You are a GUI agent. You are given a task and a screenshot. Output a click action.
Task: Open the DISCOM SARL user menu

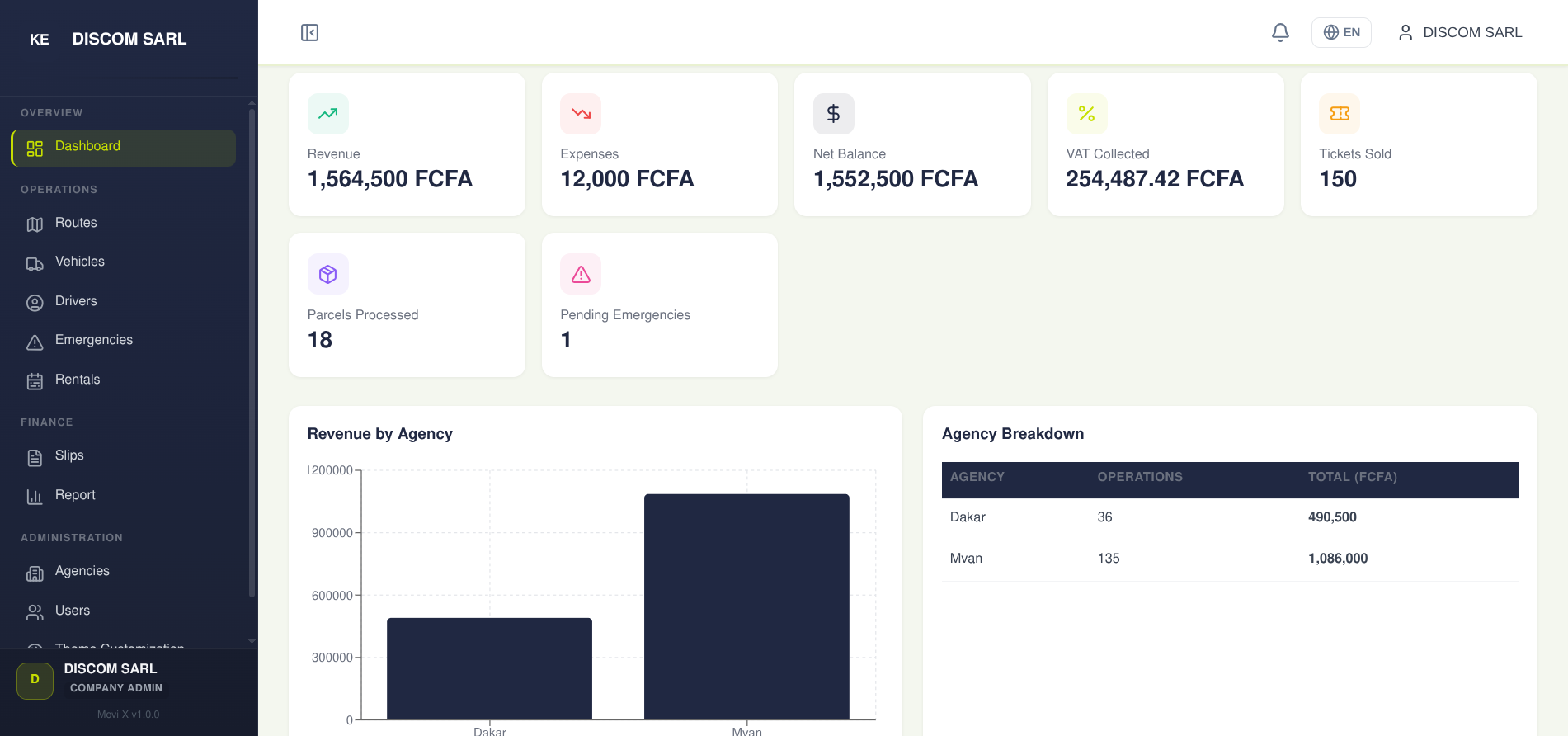coord(1460,32)
